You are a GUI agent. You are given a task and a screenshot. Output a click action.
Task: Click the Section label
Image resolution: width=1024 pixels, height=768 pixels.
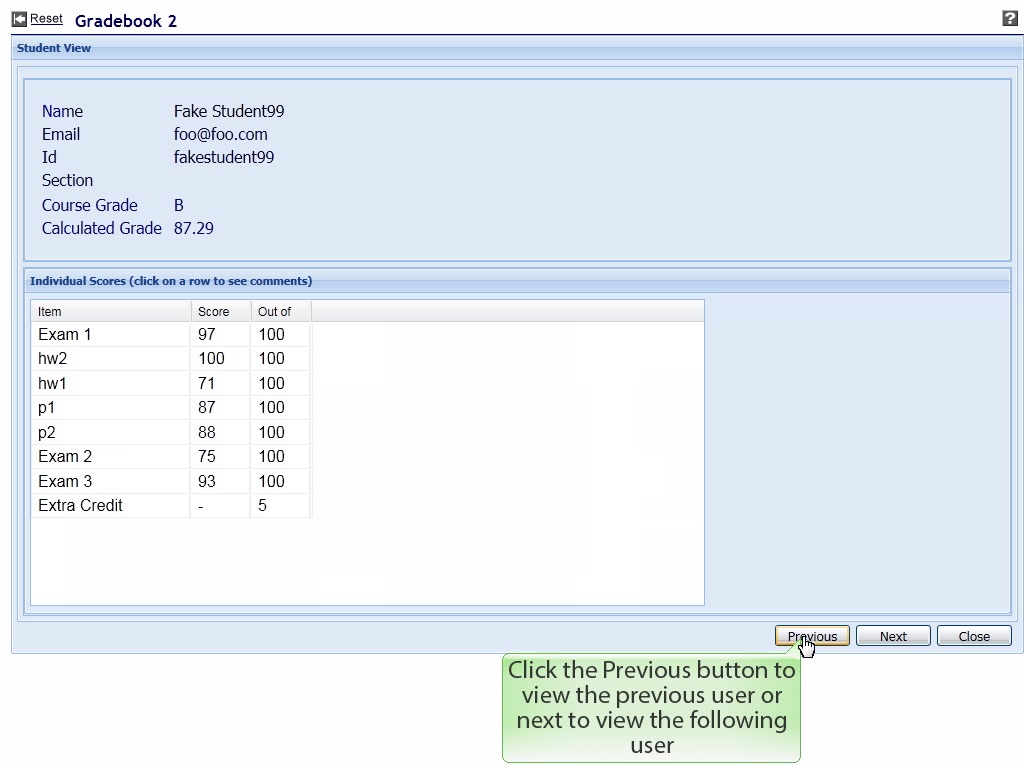coord(67,180)
